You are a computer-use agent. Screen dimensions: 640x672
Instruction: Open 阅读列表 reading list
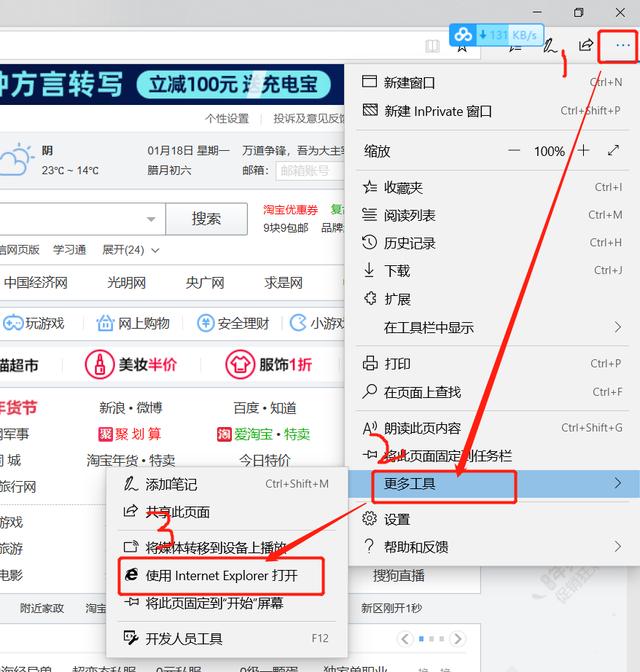pos(492,215)
